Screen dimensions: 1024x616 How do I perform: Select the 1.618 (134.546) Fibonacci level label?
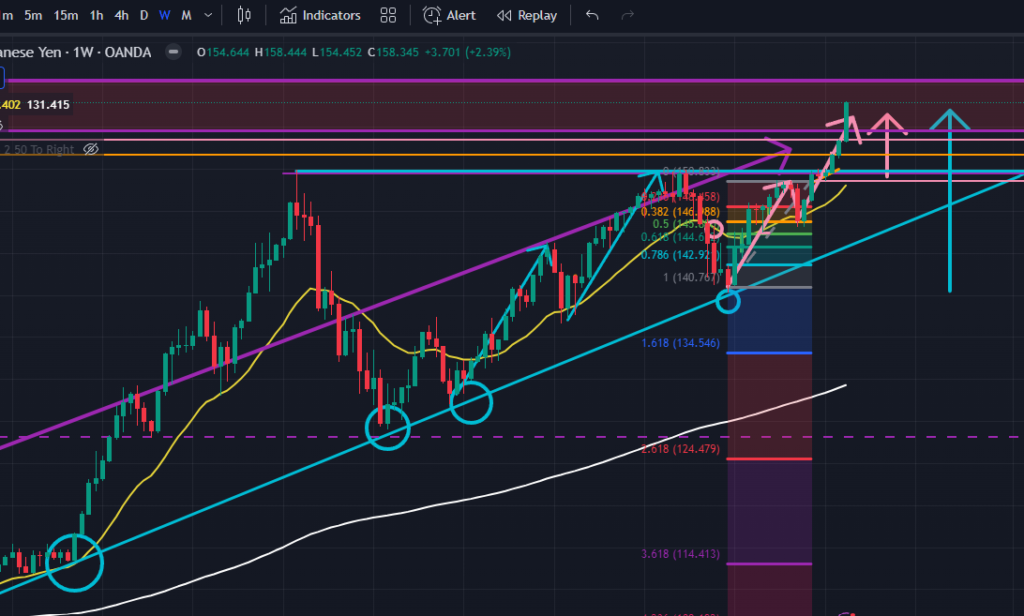click(680, 342)
